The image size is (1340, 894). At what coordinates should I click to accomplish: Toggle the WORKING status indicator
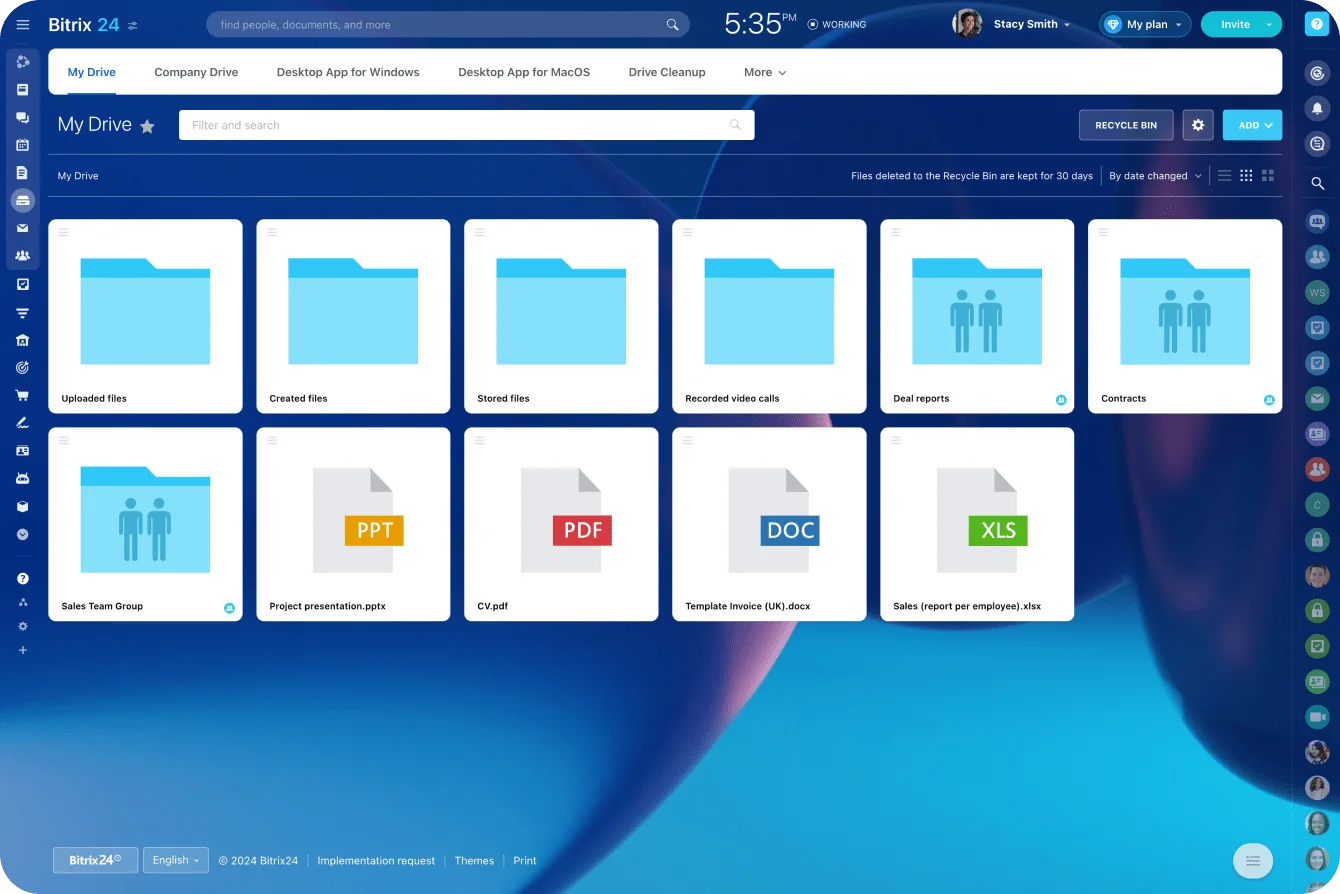837,25
